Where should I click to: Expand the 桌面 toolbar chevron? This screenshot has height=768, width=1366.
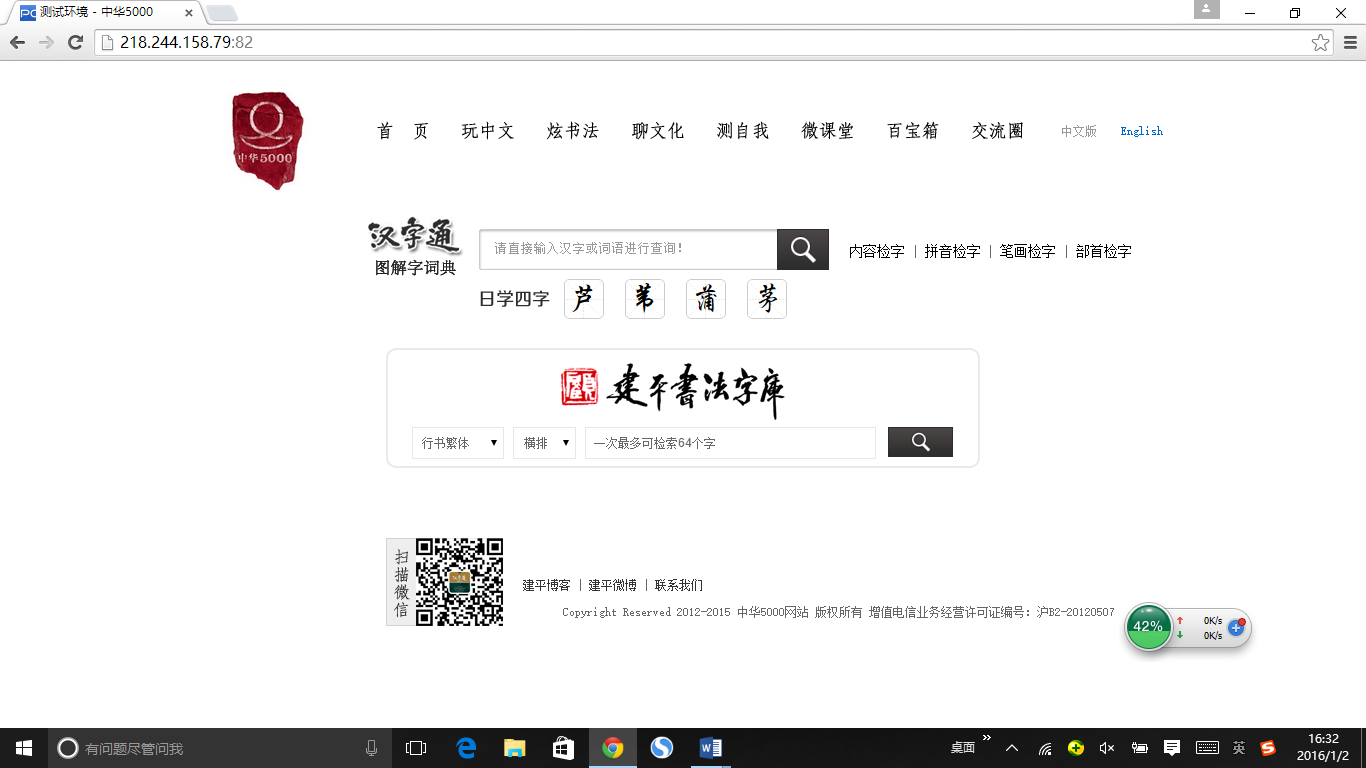[987, 738]
